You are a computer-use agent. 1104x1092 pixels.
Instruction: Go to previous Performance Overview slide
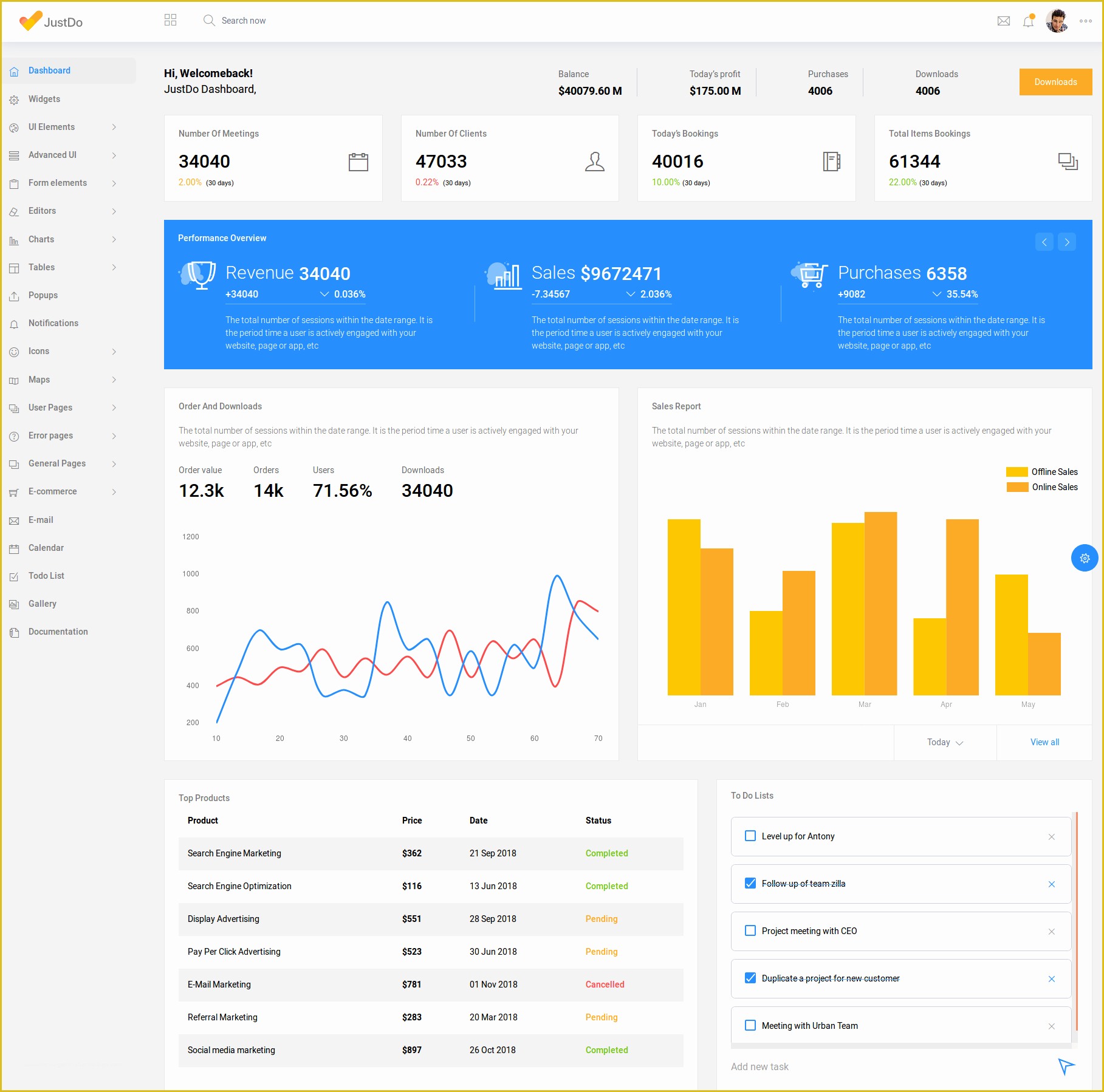click(x=1044, y=242)
